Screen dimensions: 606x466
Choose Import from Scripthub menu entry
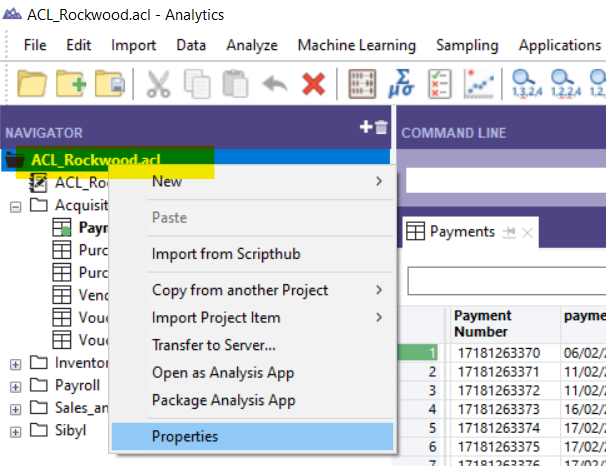pos(225,254)
